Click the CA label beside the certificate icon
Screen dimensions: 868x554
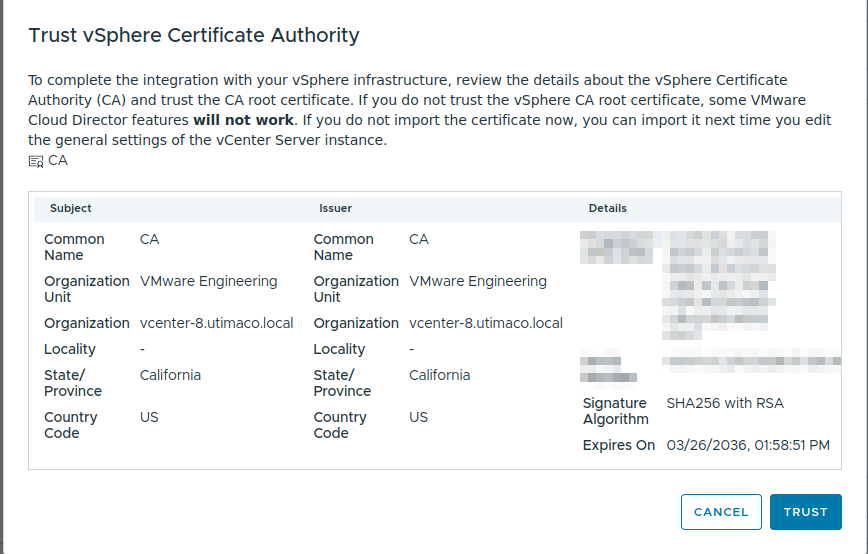[58, 160]
